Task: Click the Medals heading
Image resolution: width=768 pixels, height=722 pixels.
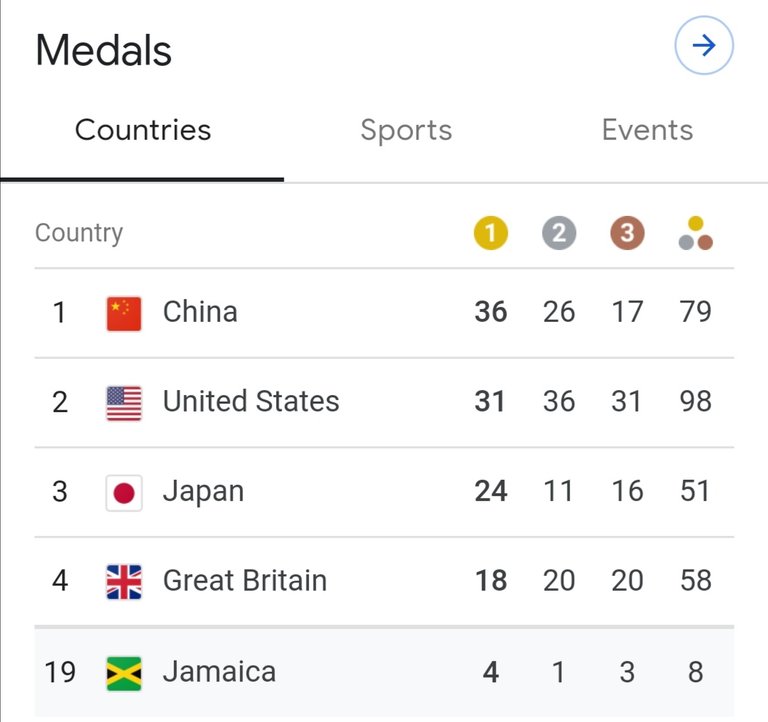Action: pos(103,50)
